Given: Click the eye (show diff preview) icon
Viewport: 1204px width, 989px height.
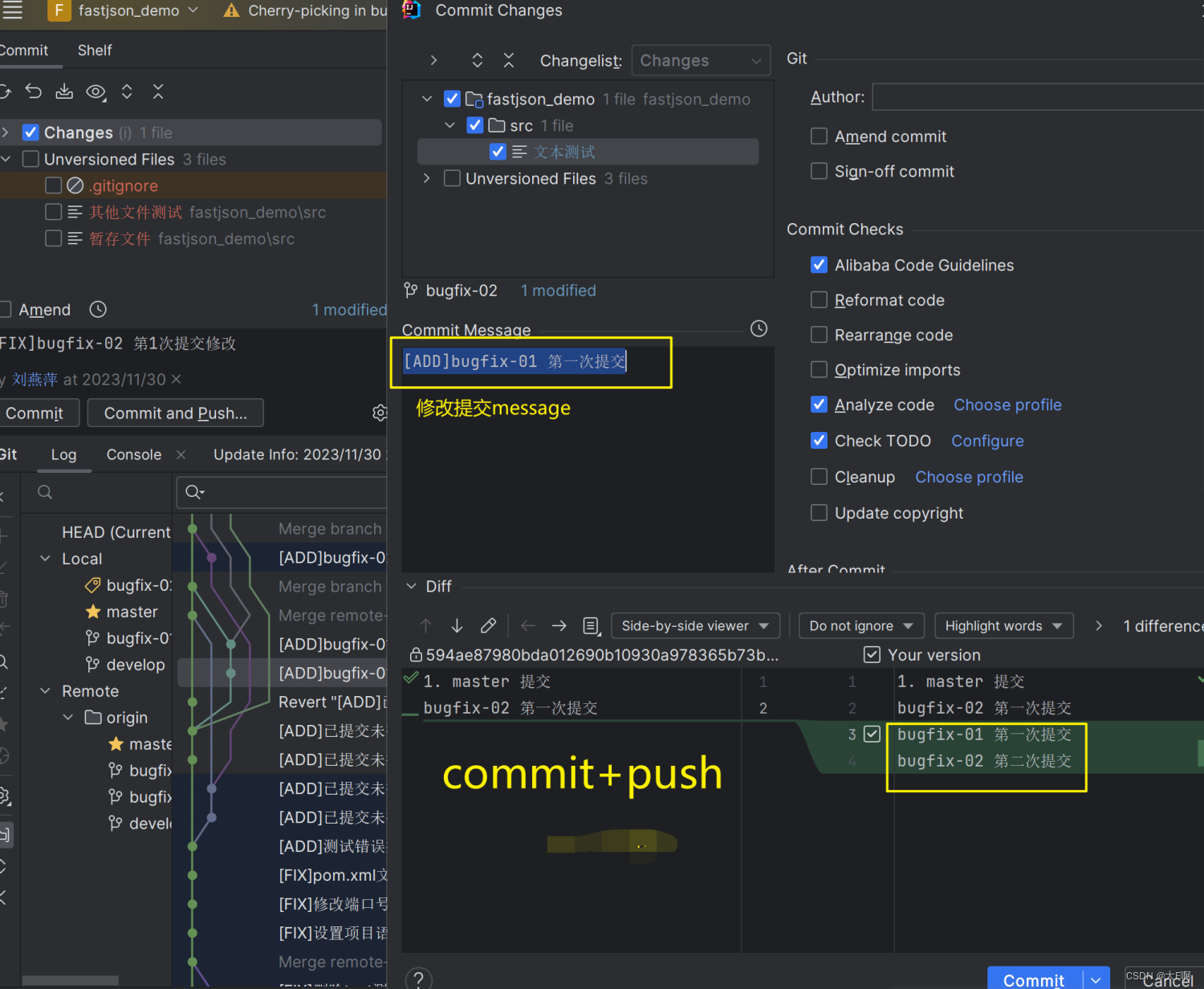Looking at the screenshot, I should tap(96, 92).
